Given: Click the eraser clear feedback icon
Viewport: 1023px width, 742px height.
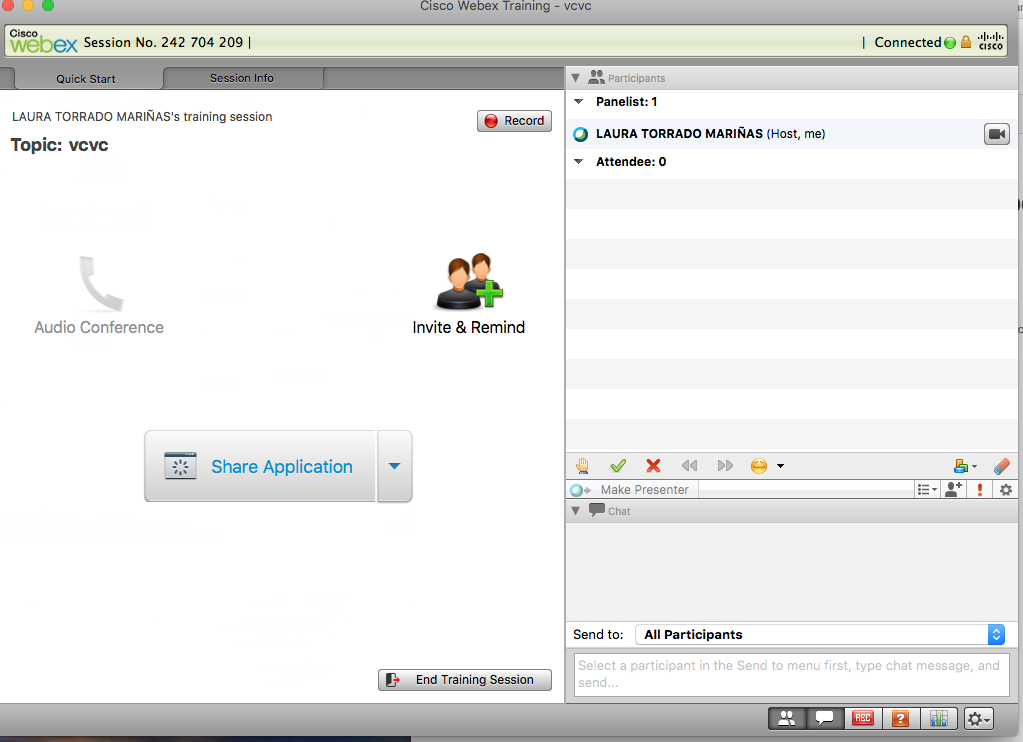Looking at the screenshot, I should click(1002, 466).
